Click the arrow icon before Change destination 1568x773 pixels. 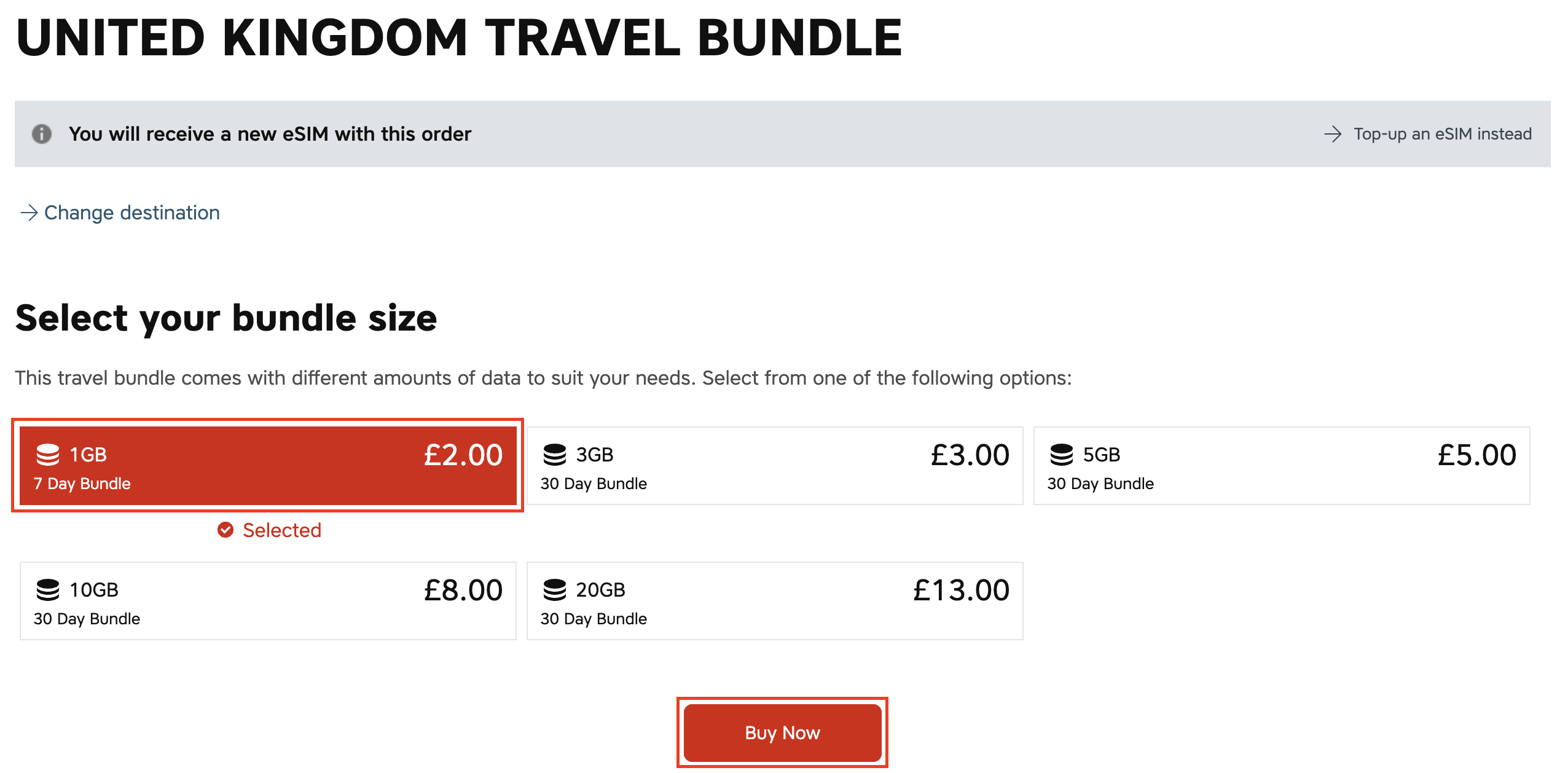[29, 213]
